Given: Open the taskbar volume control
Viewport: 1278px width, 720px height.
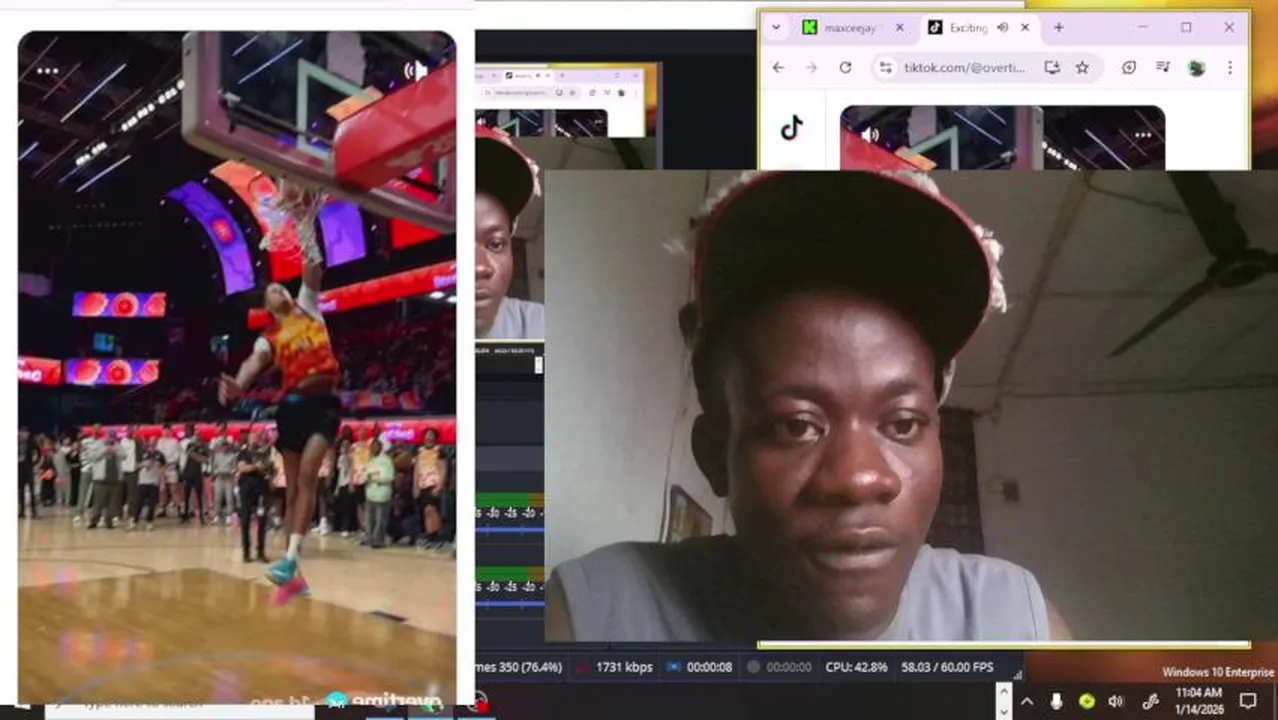Looking at the screenshot, I should pos(1116,702).
